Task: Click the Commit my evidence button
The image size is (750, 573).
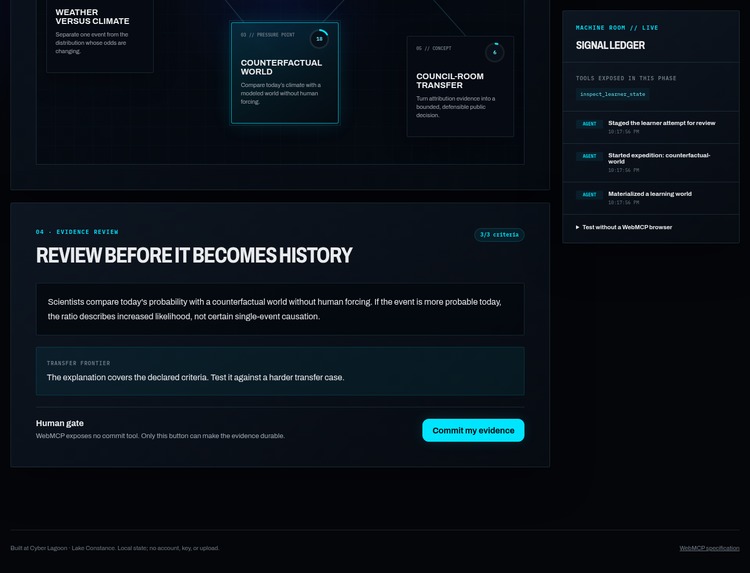Action: click(x=473, y=430)
